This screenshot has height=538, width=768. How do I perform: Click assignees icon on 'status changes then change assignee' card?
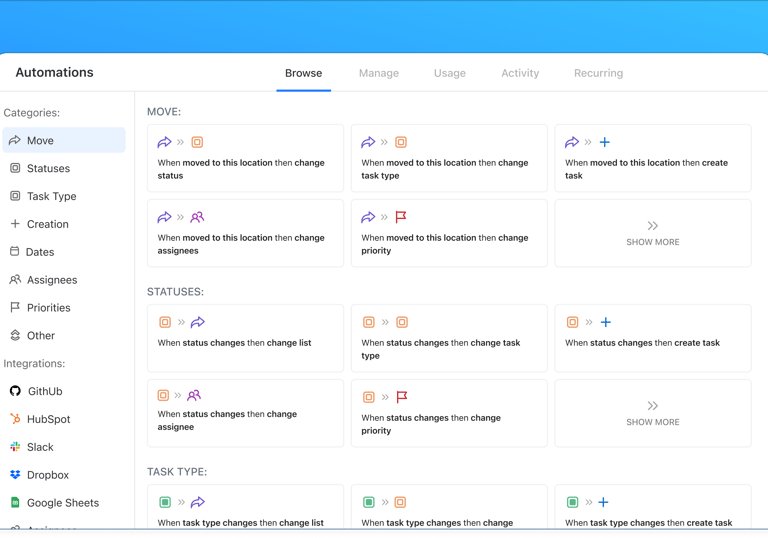194,395
